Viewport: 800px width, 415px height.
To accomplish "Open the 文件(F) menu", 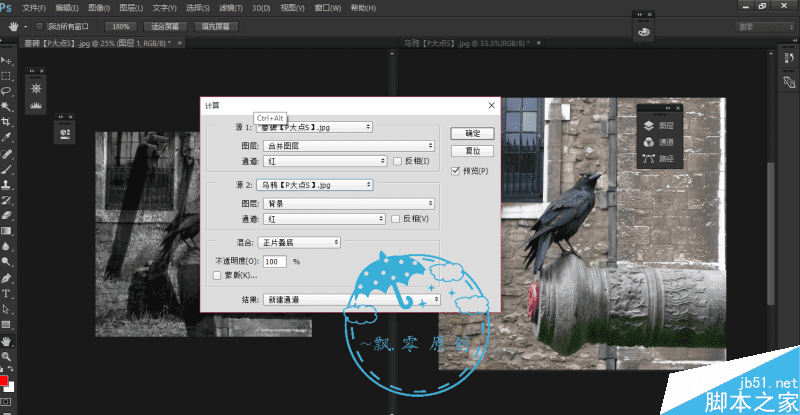I will point(34,8).
